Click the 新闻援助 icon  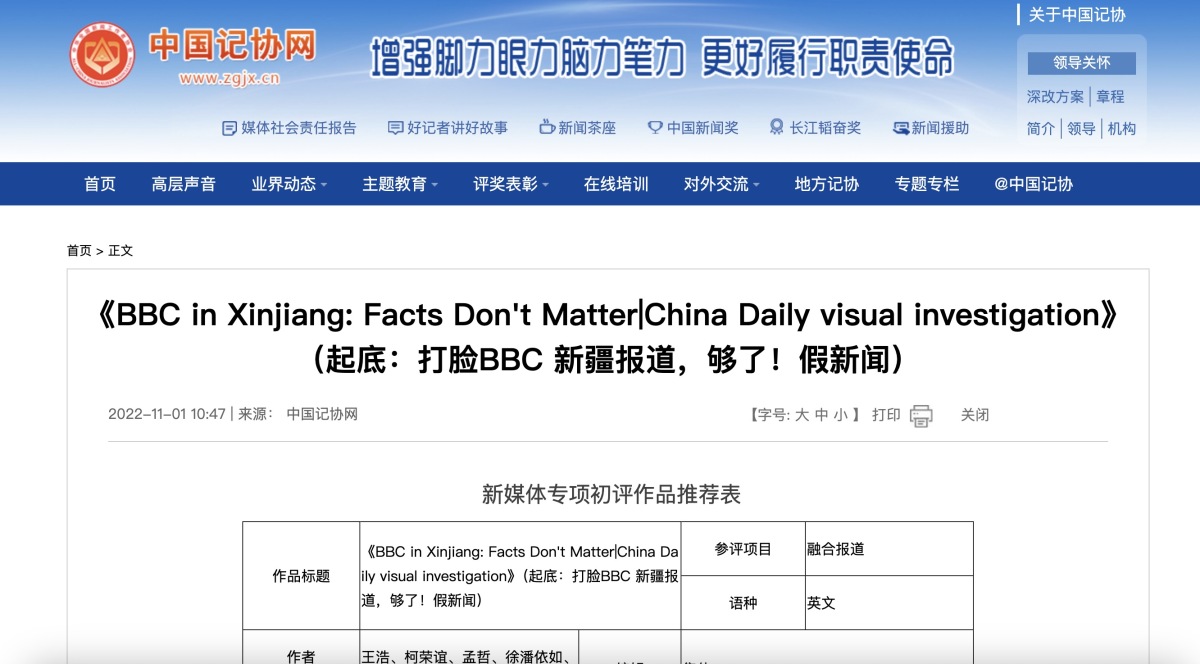tap(900, 128)
